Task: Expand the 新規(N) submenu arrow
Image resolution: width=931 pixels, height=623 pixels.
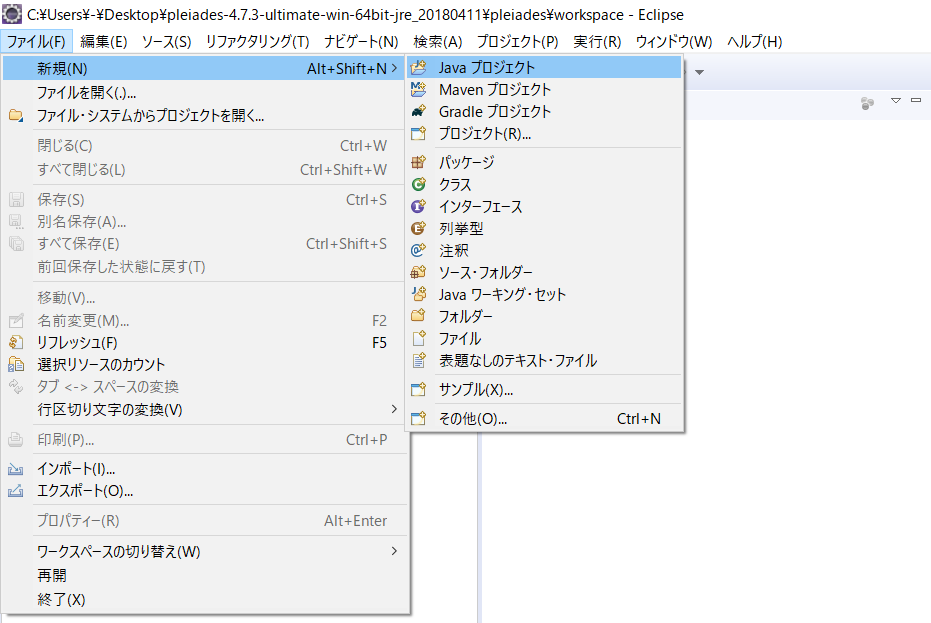Action: pos(394,68)
